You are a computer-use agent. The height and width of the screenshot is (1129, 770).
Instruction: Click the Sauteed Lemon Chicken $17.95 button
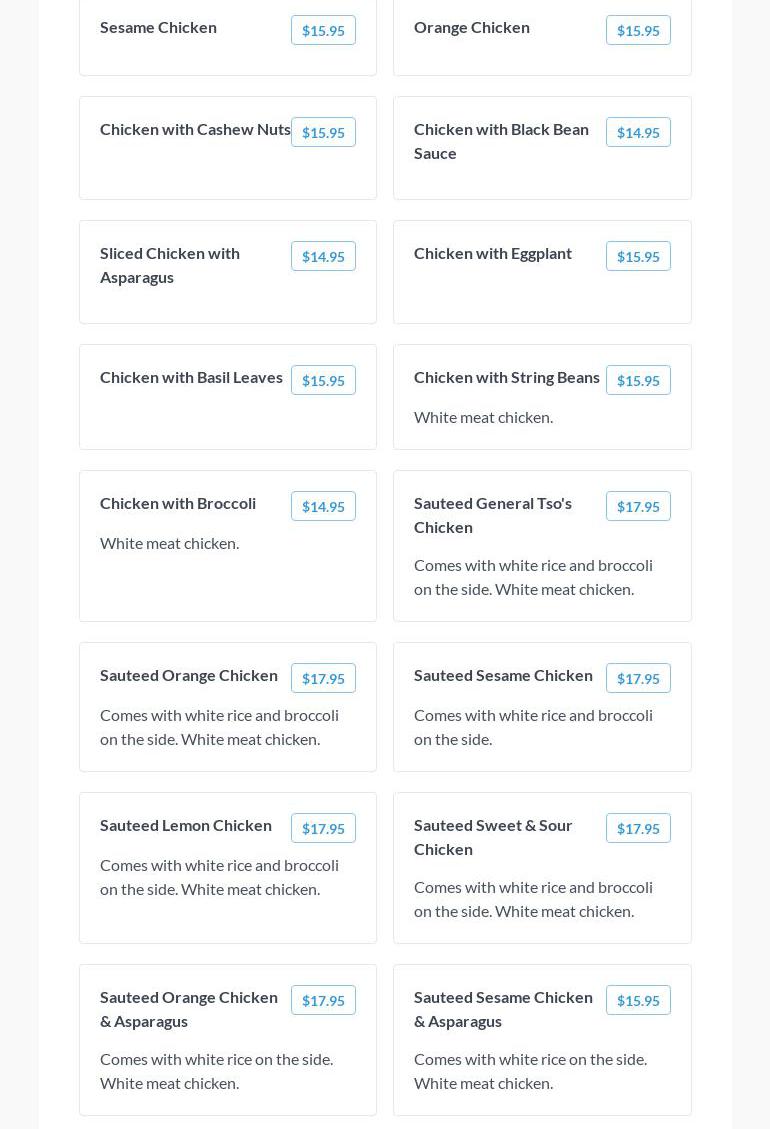tap(323, 828)
